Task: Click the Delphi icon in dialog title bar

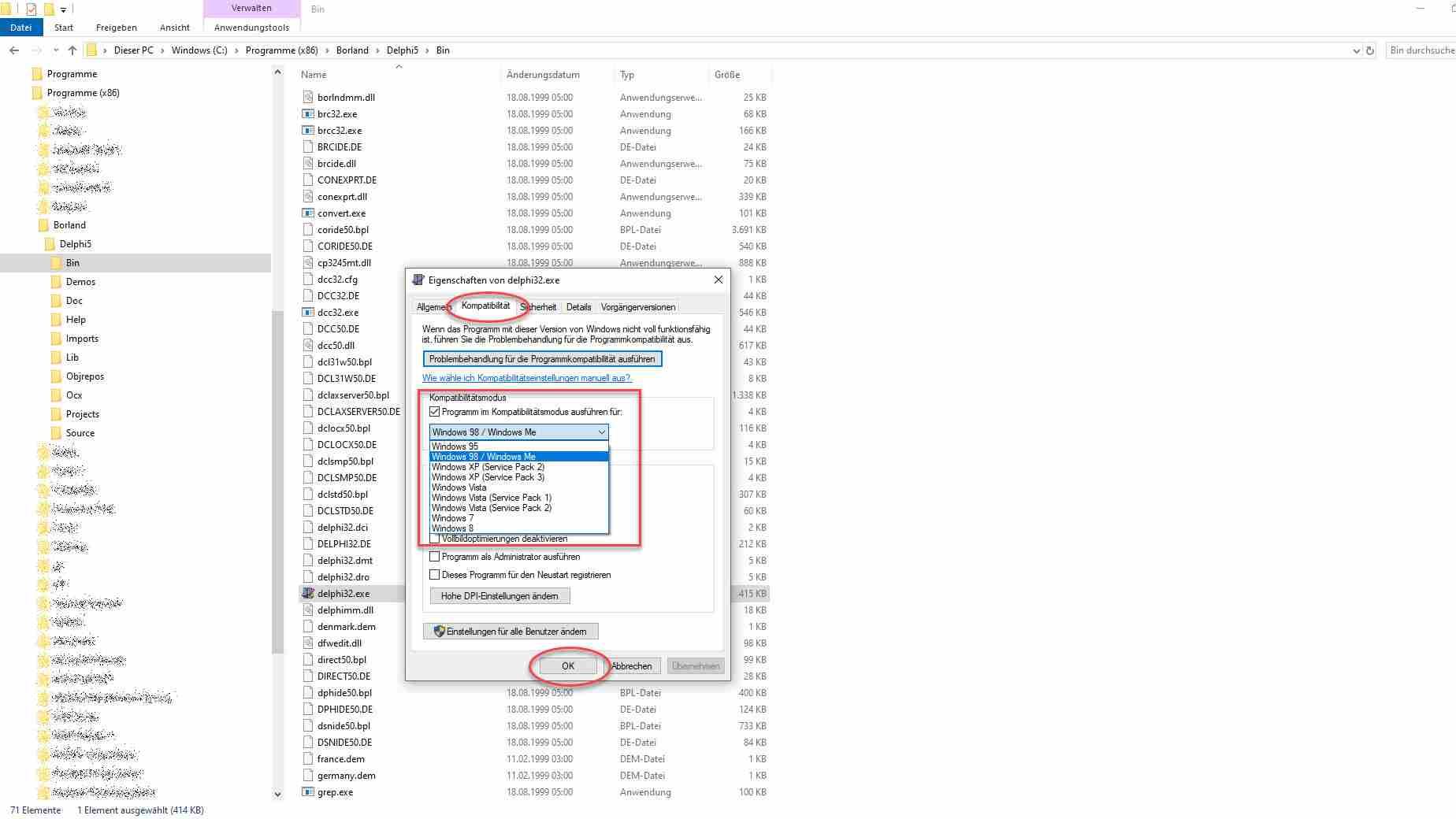Action: pos(418,280)
